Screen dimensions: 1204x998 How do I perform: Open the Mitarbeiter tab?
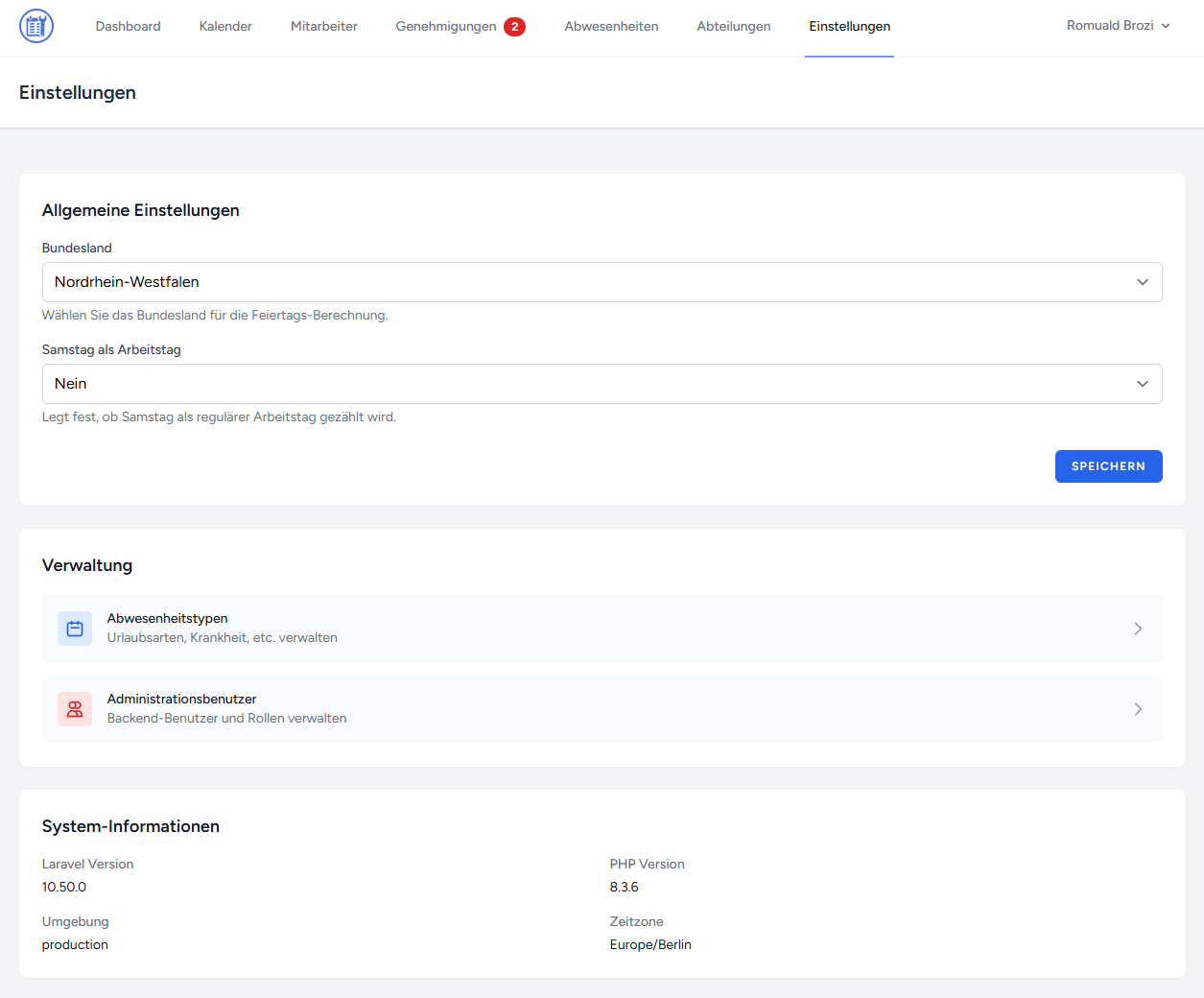(x=323, y=27)
